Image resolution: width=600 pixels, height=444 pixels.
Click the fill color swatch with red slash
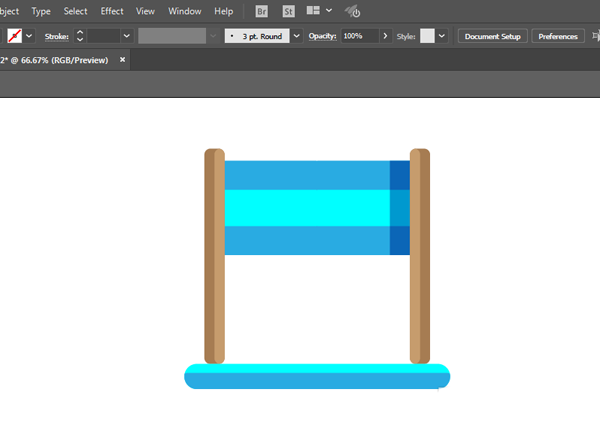pyautogui.click(x=15, y=36)
